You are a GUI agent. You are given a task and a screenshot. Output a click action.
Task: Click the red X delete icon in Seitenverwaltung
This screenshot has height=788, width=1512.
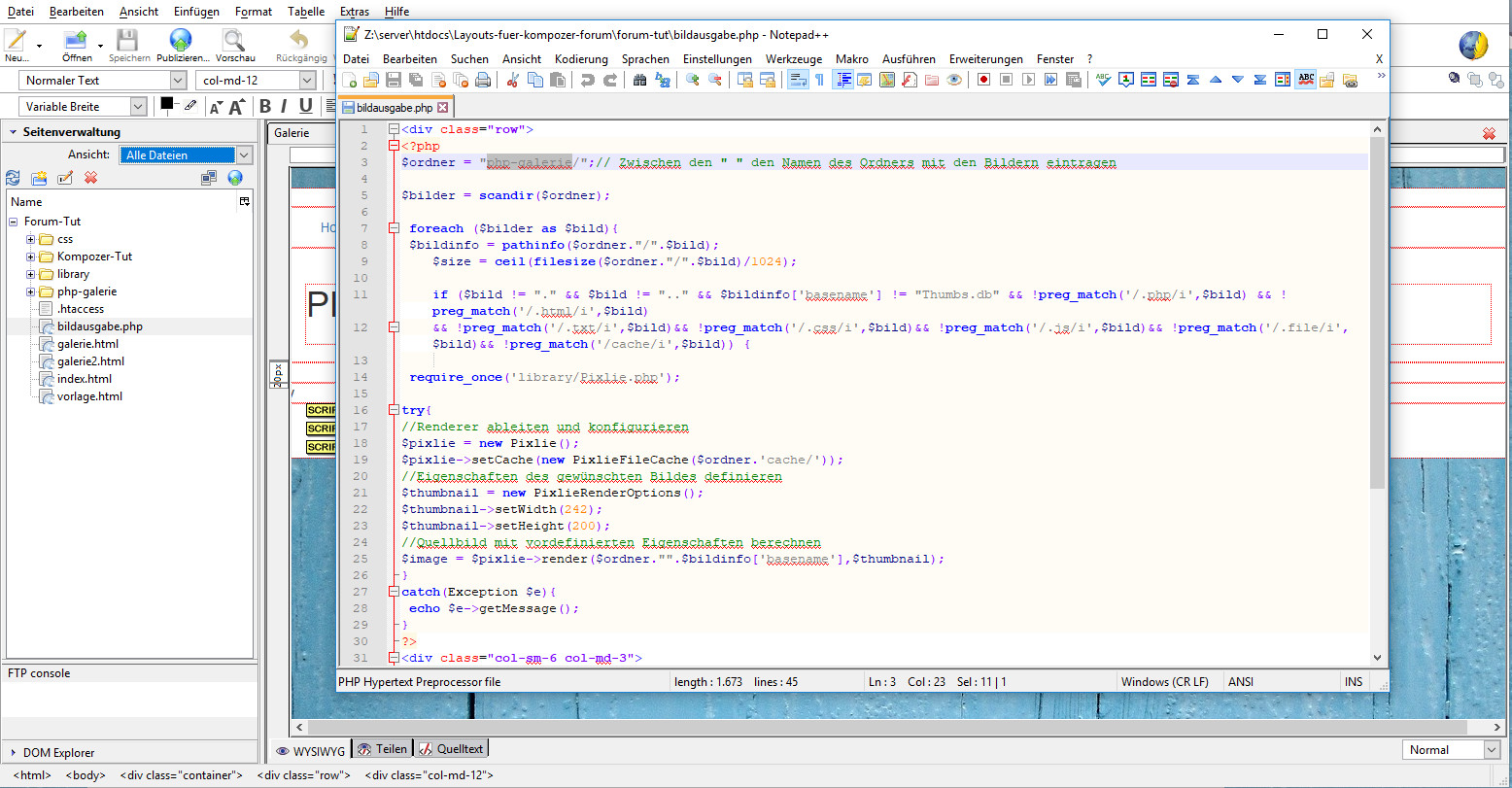coord(90,178)
